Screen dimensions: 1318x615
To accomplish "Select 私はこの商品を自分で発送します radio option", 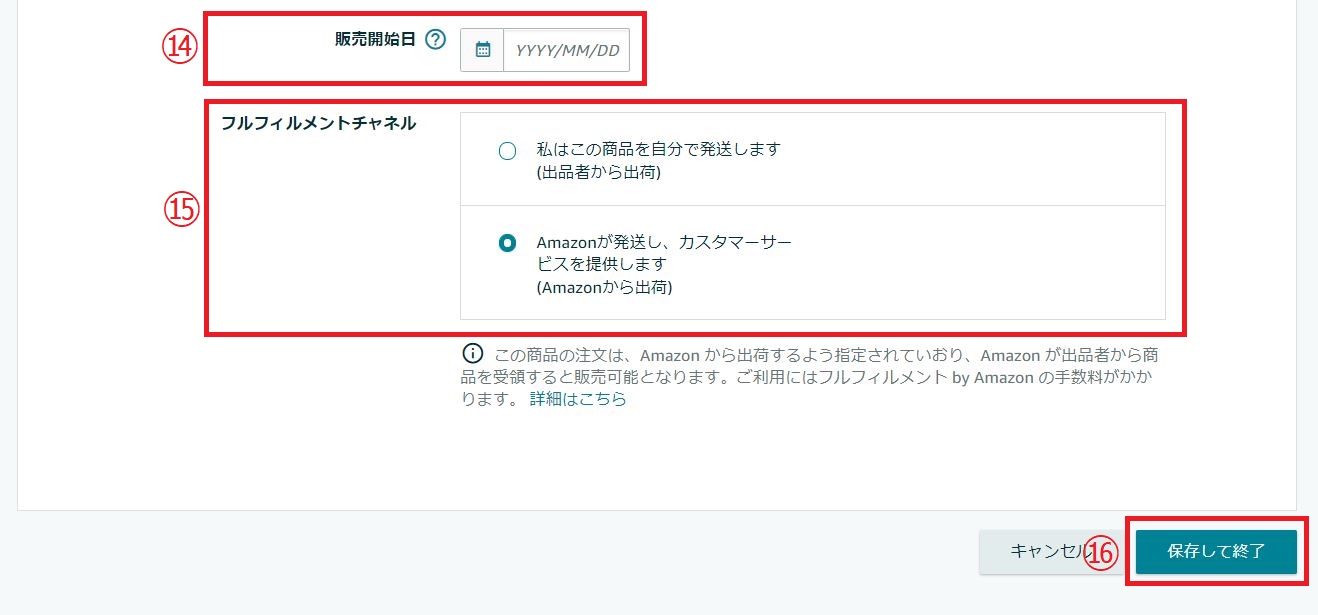I will 507,151.
